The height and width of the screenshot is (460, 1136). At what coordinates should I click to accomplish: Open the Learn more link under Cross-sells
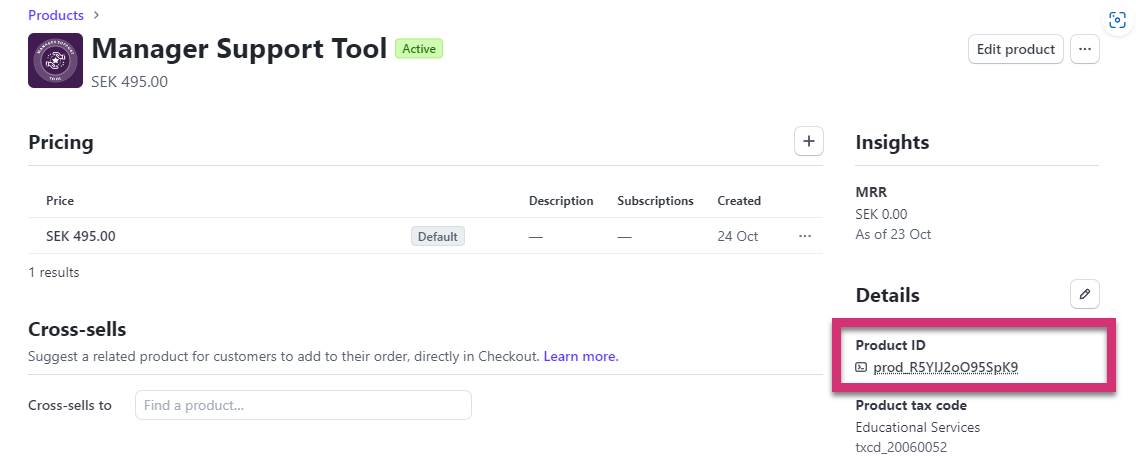(581, 356)
